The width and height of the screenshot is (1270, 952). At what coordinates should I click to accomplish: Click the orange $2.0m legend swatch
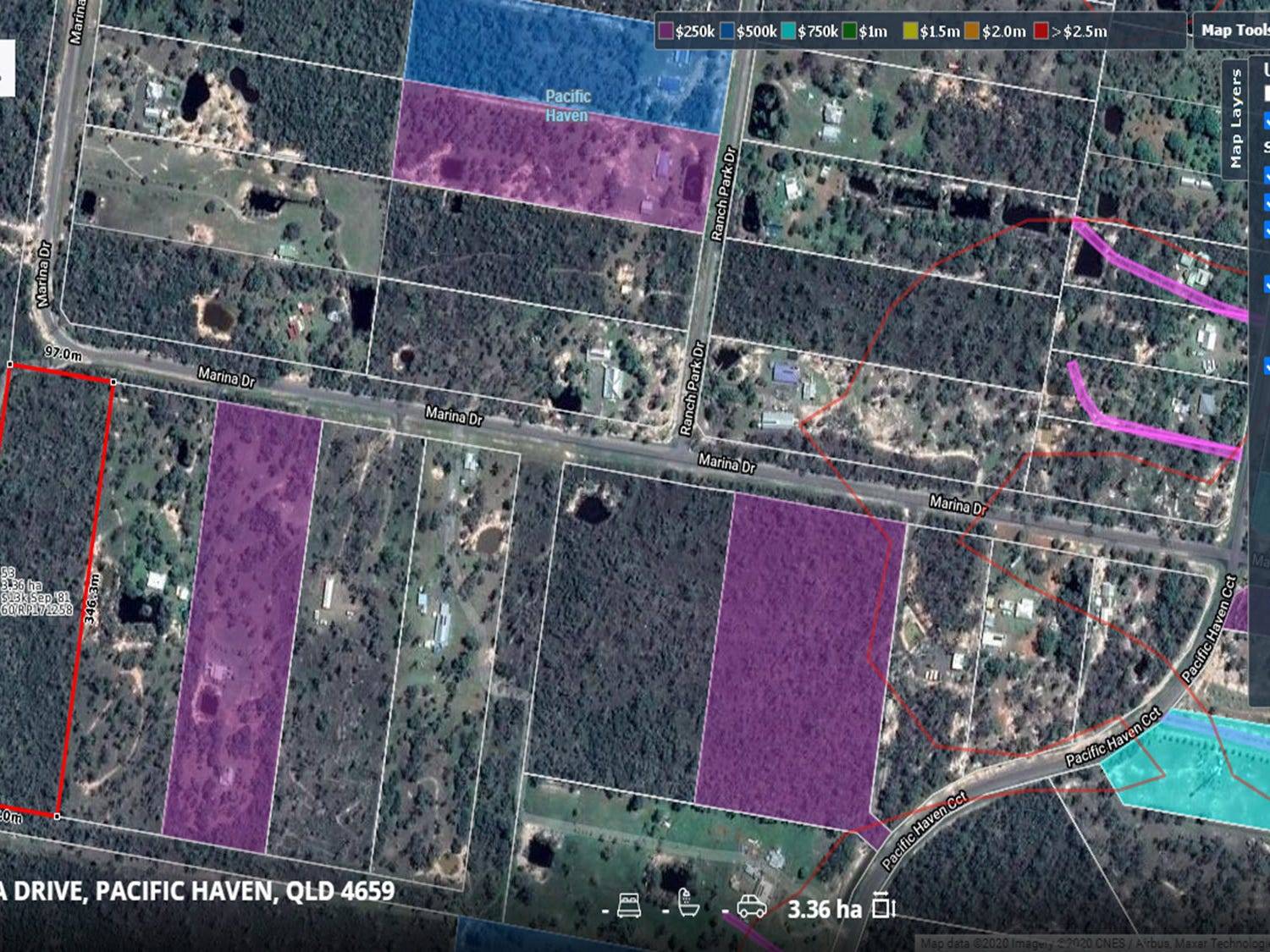click(x=972, y=31)
